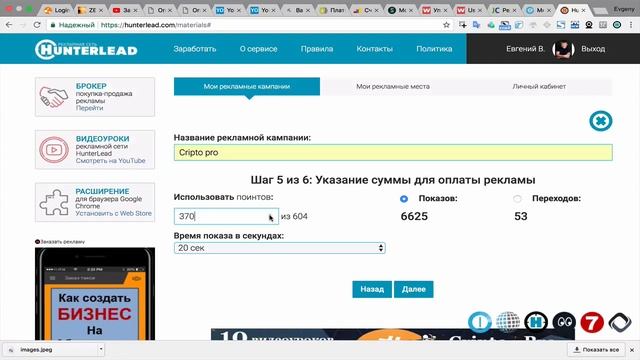Click the globe floating icon at the bottom
The width and height of the screenshot is (640, 360).
[508, 322]
